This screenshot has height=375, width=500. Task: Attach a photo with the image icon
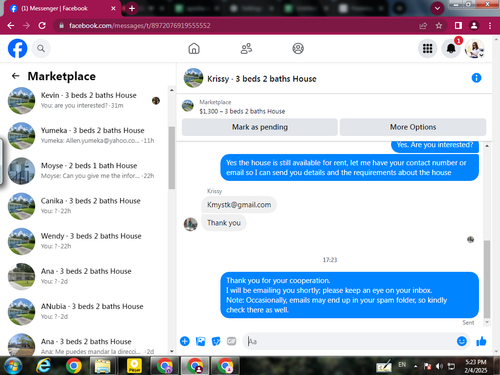200,341
